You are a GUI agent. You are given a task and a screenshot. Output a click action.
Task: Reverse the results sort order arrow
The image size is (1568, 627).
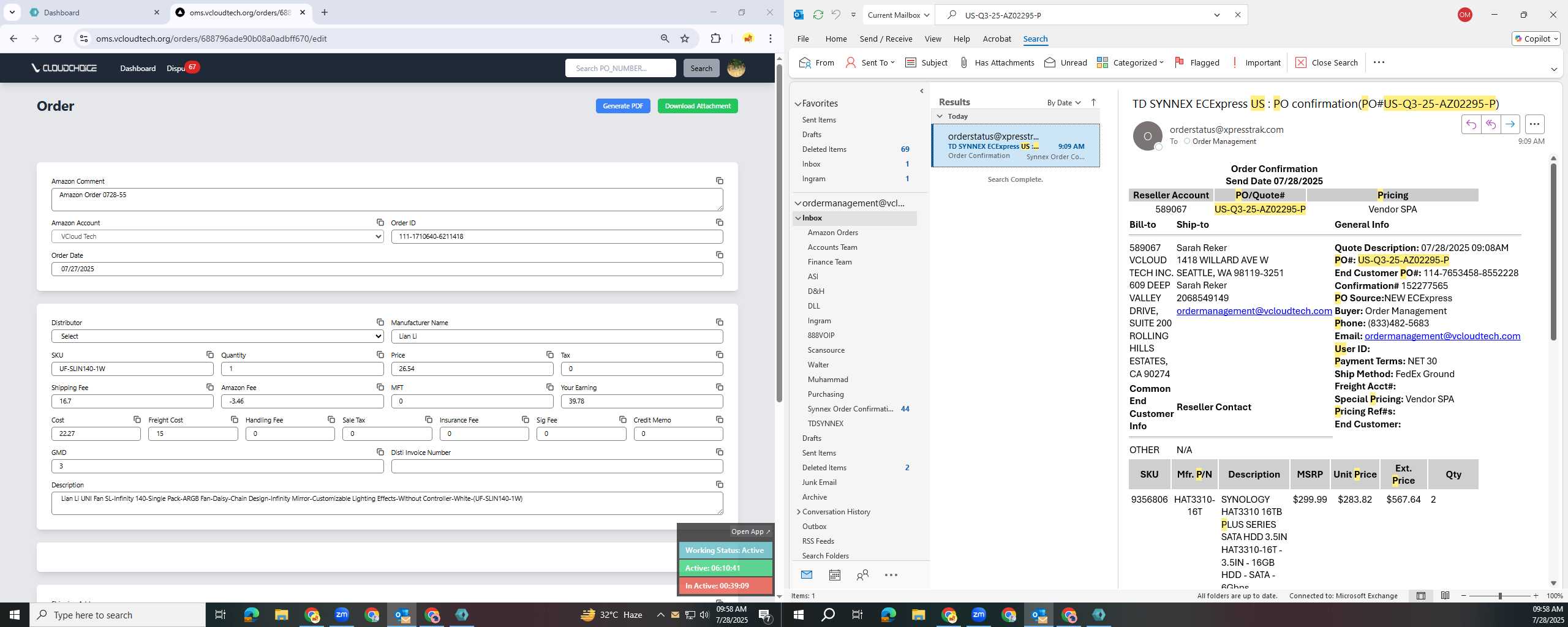(x=1093, y=102)
